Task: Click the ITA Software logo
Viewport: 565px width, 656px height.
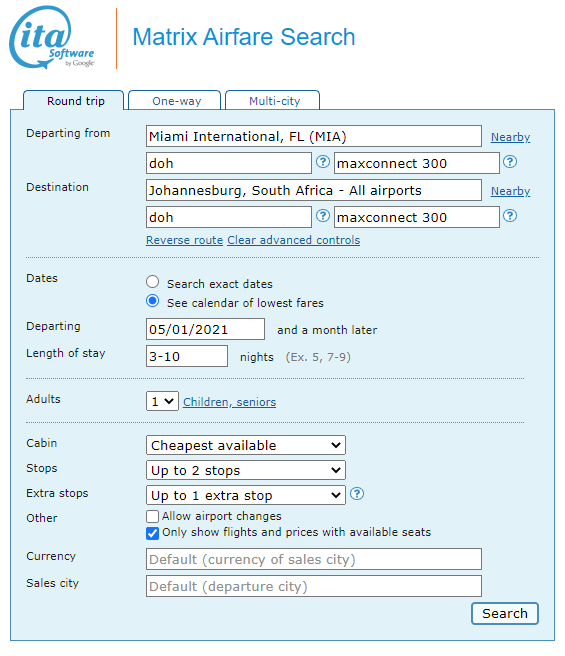Action: (52, 37)
